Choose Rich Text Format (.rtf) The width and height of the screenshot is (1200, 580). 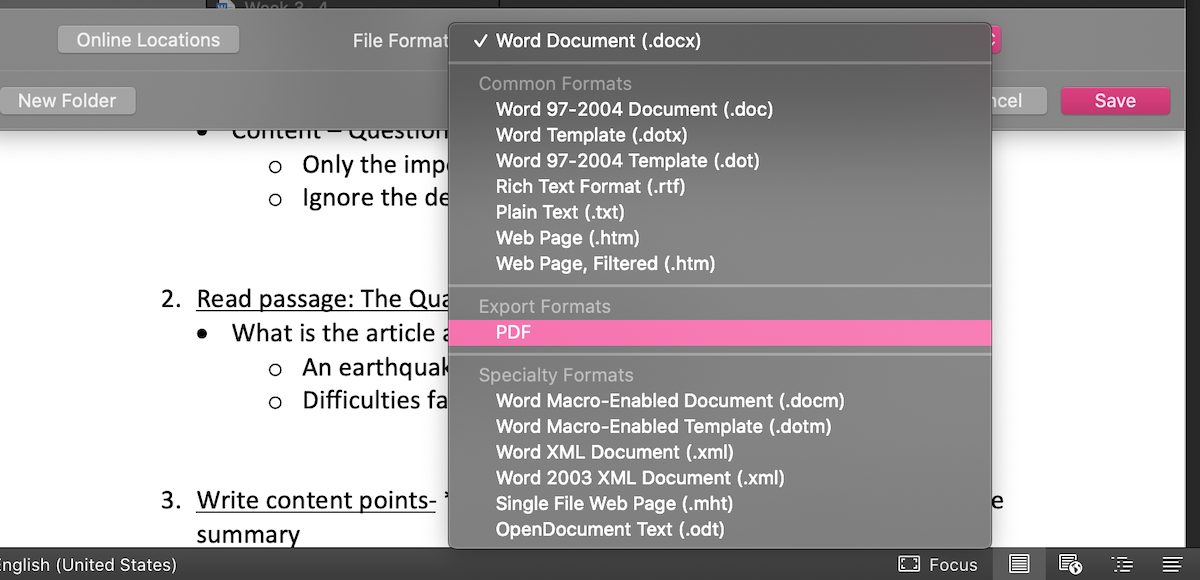click(x=590, y=186)
